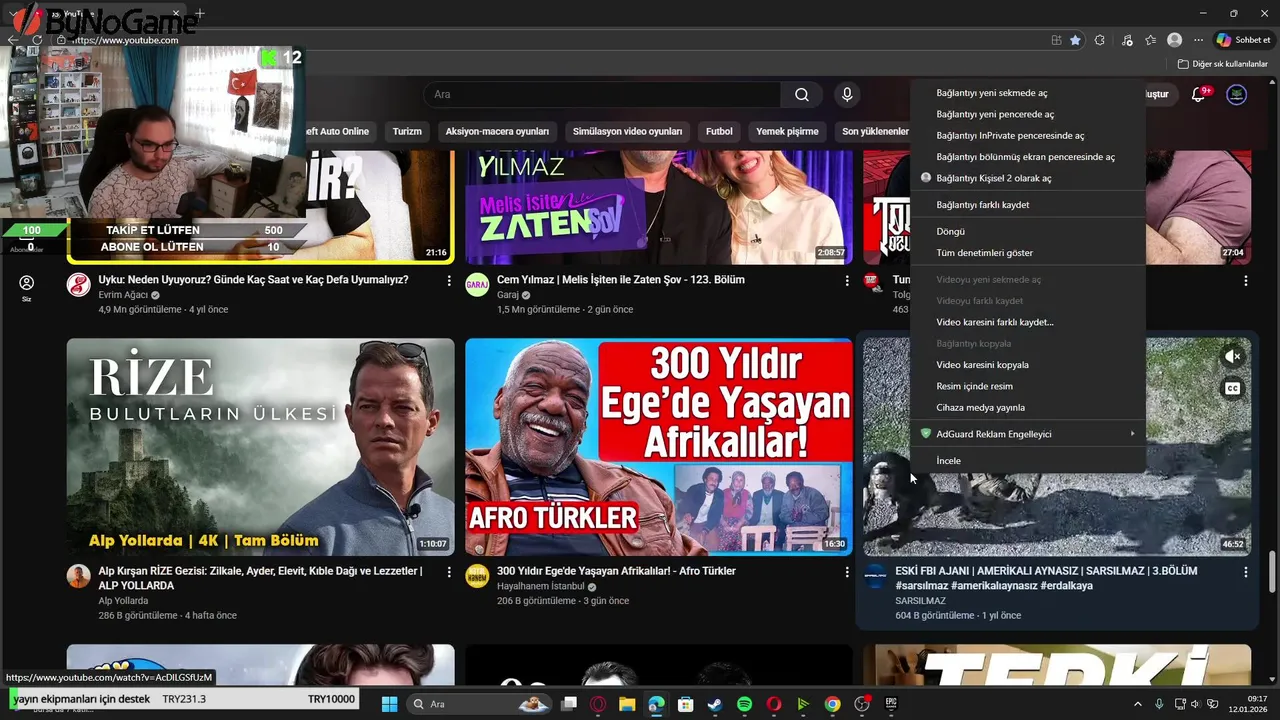Open the Alp Yollarda channel name link
Screen dimensions: 1280x720
[x=123, y=601]
